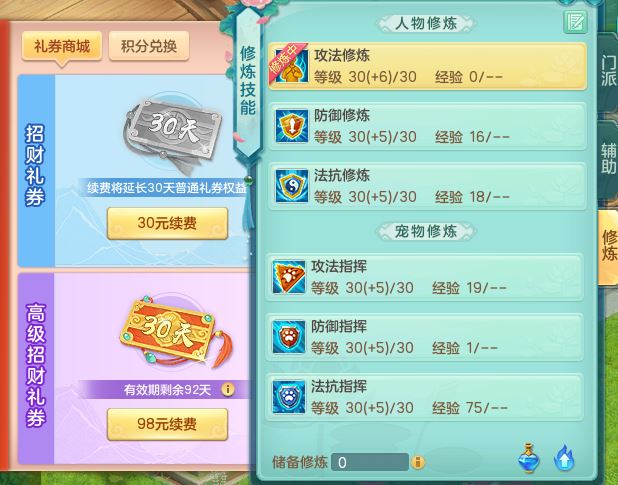Click the 98元续费 button
Viewport: 618px width, 485px height.
pos(168,424)
